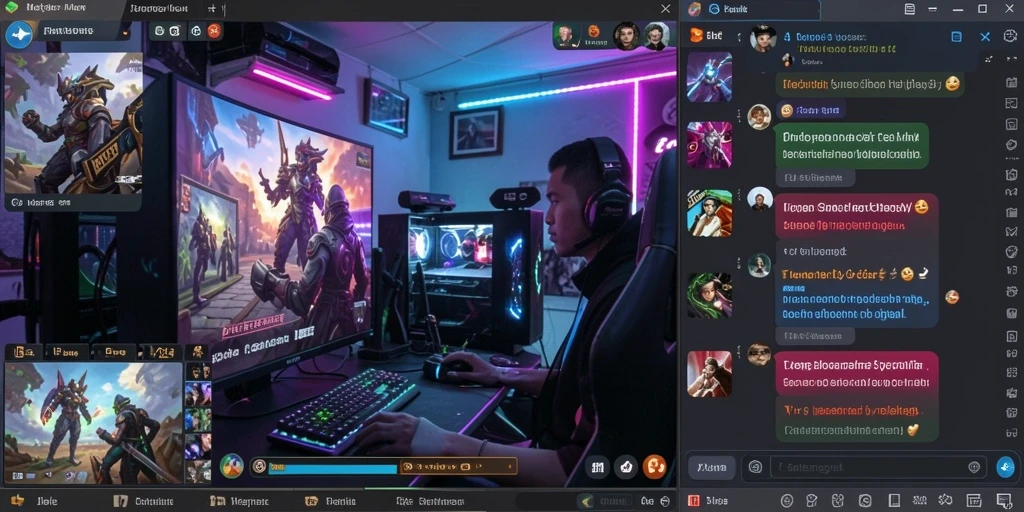The width and height of the screenshot is (1024, 512).
Task: Click the gray button beside the chat emoji icon
Action: click(x=712, y=467)
